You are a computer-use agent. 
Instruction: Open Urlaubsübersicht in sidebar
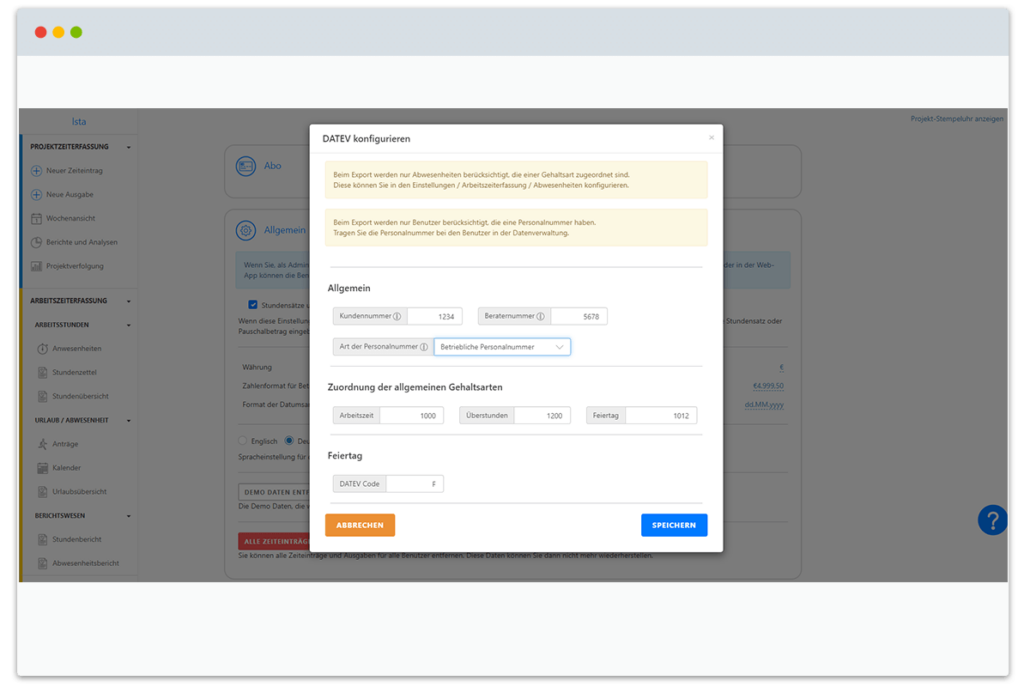pos(79,492)
